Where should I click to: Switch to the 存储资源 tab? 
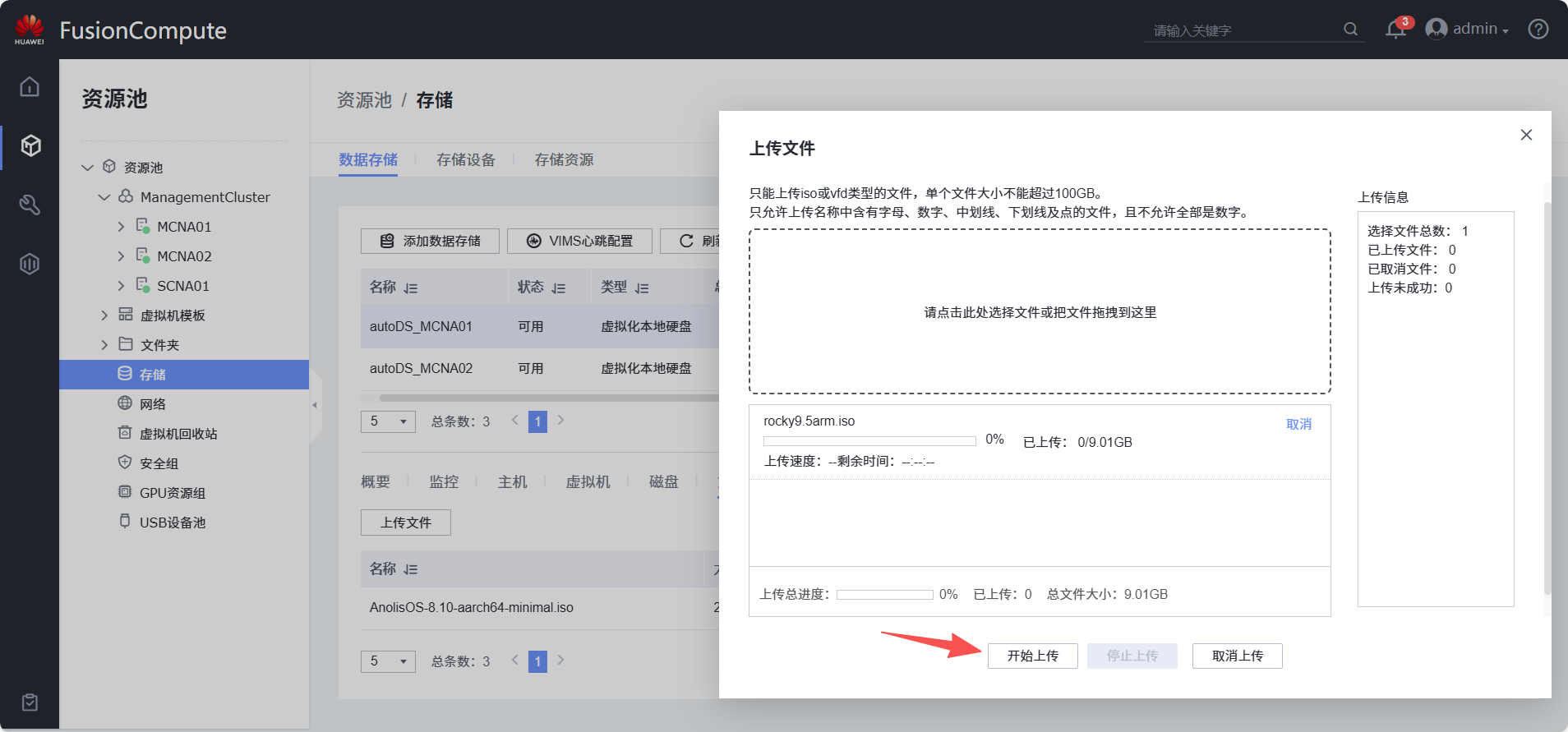tap(564, 159)
